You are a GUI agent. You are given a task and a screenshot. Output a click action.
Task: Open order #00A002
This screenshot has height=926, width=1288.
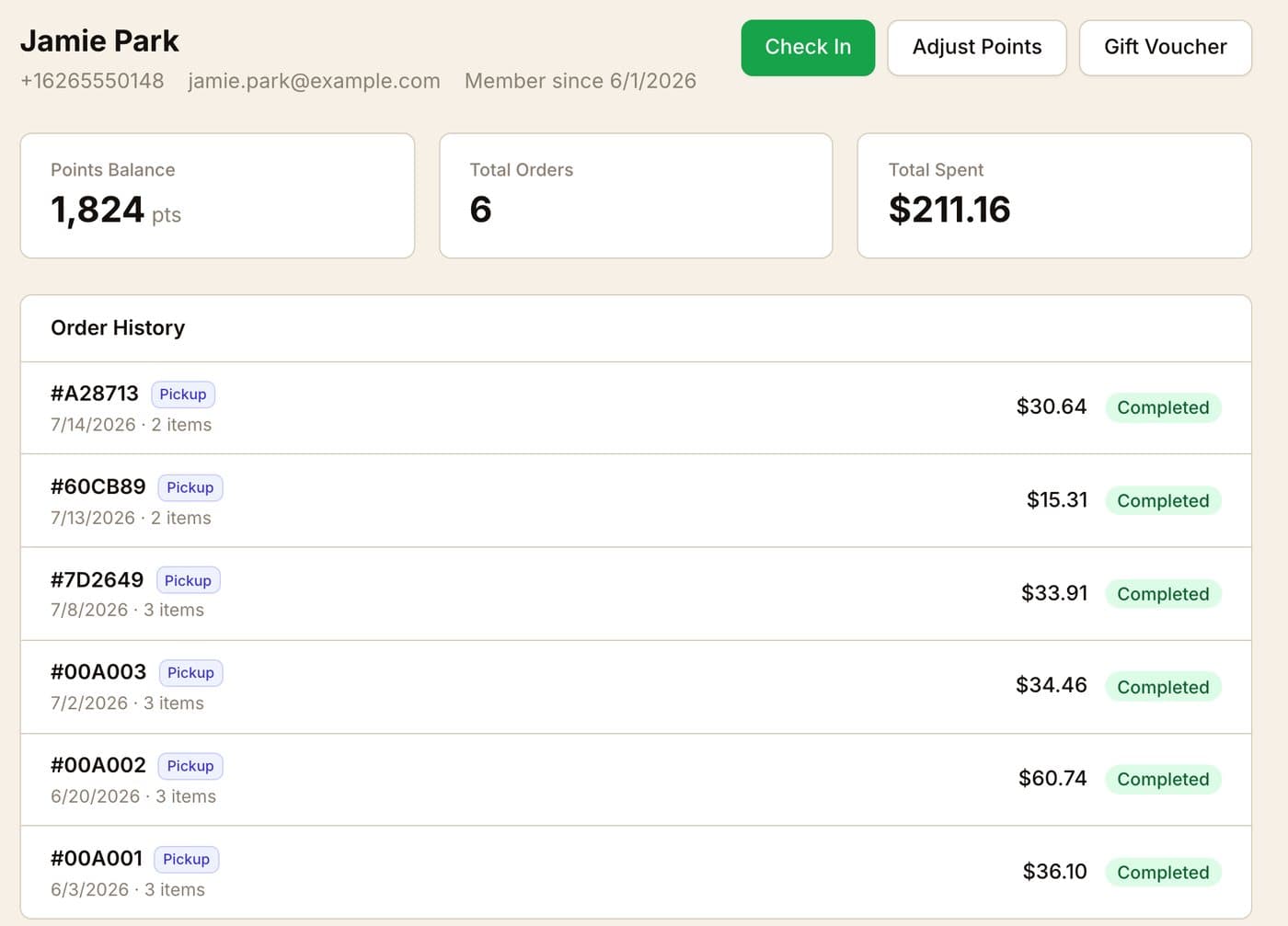[x=636, y=780]
